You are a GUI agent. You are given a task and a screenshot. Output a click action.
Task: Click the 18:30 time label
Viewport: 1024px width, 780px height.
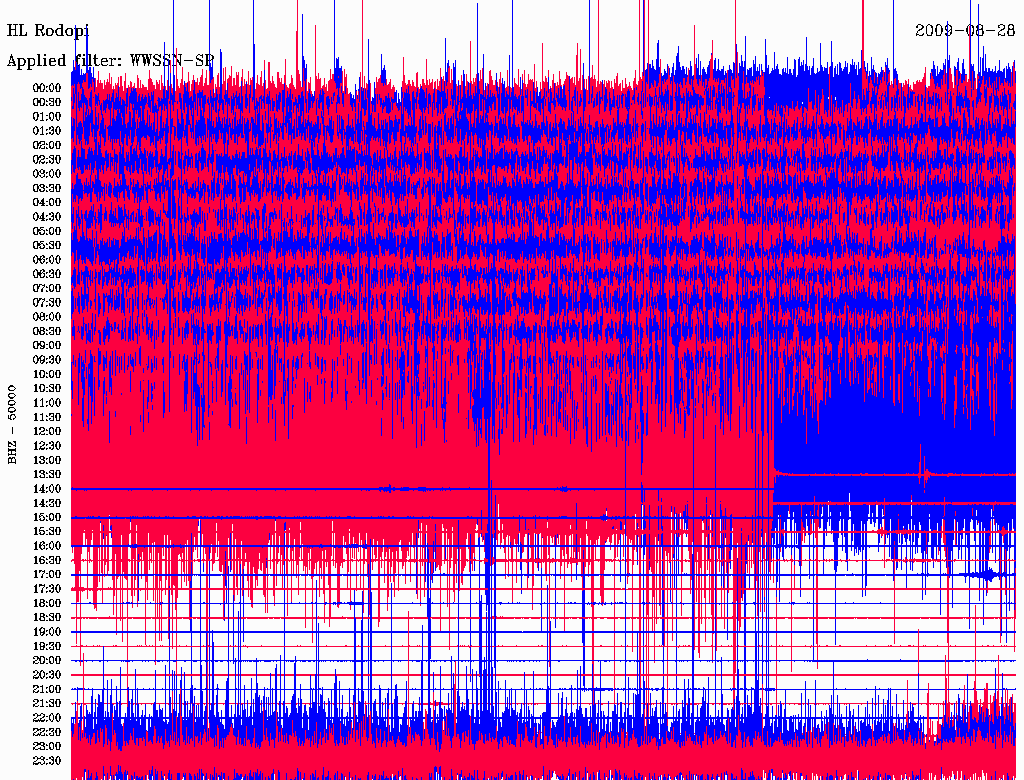(x=47, y=618)
